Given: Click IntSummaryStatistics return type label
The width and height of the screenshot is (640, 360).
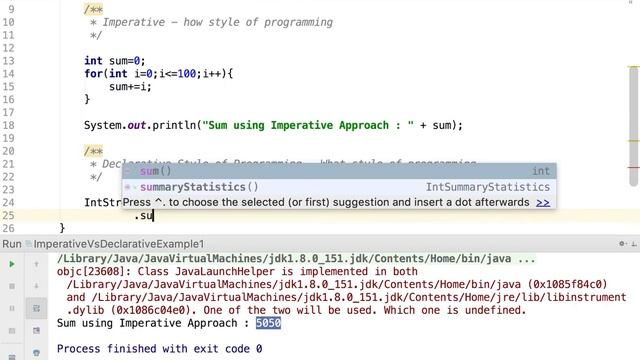Looking at the screenshot, I should (x=488, y=187).
